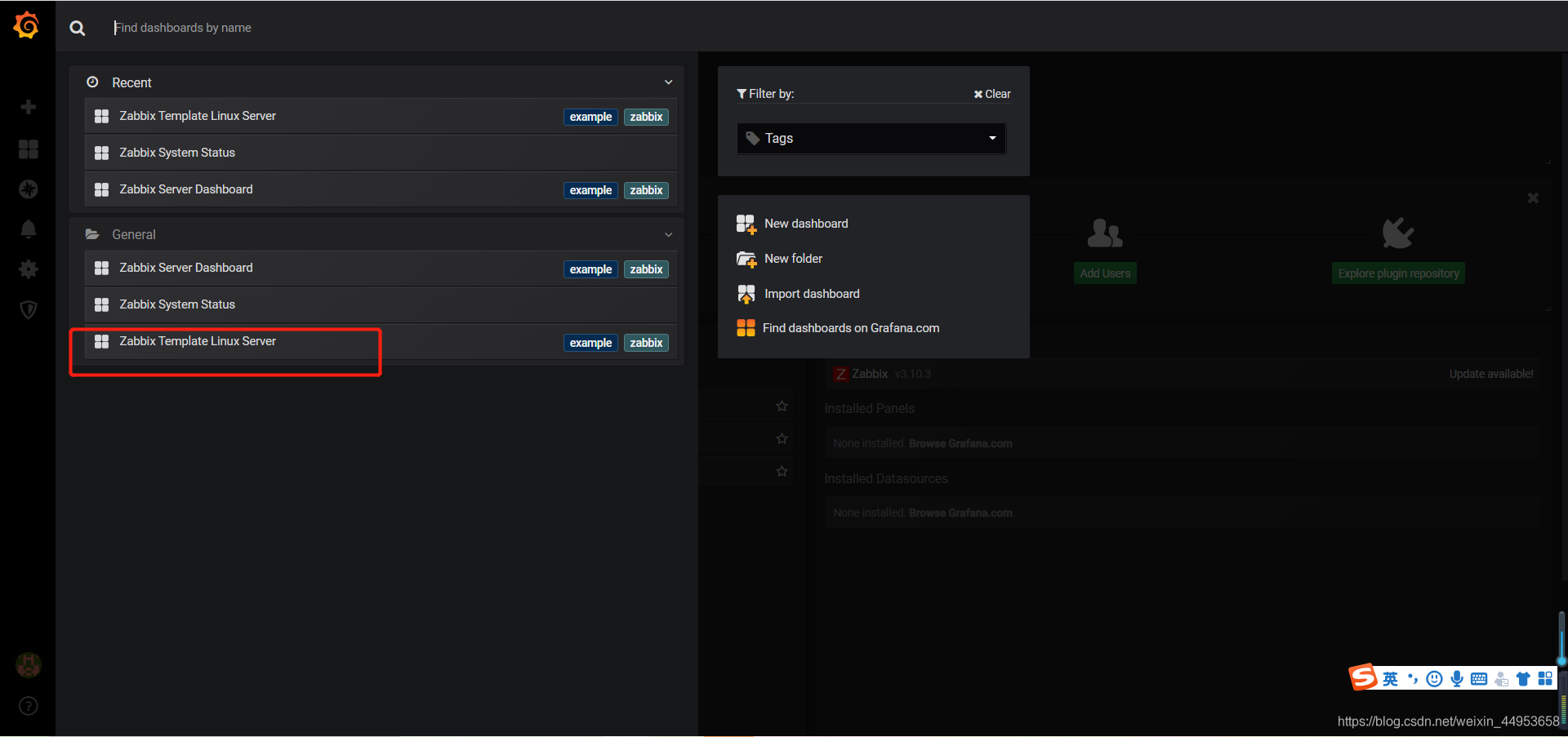Collapse the Recent section with its chevron

pos(668,82)
